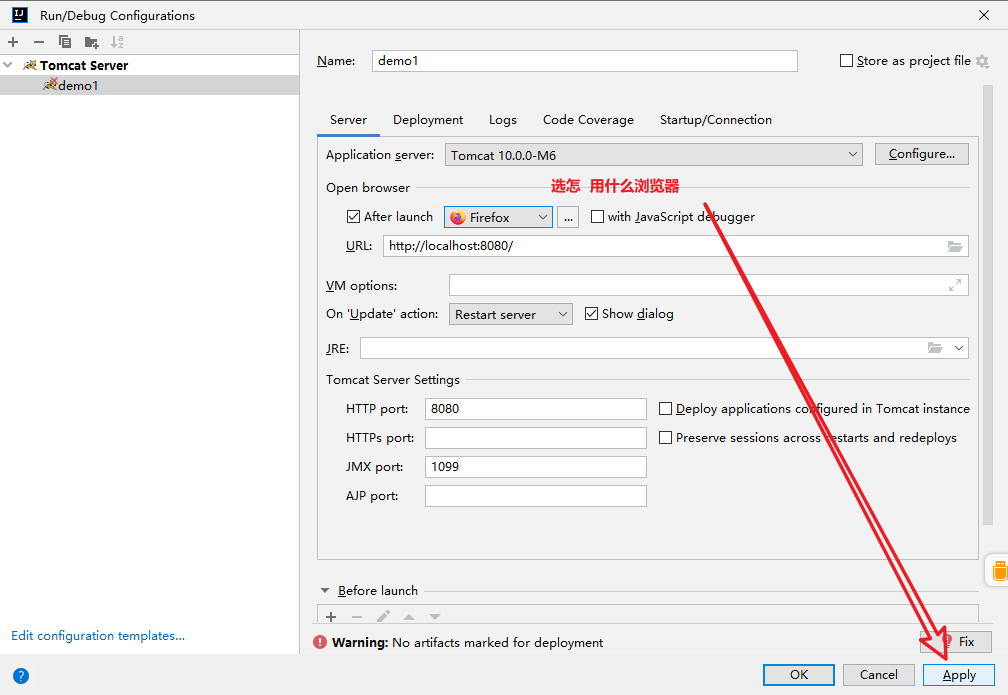The width and height of the screenshot is (1008, 695).
Task: Click the orange plugin icon on right edge
Action: click(x=1000, y=570)
